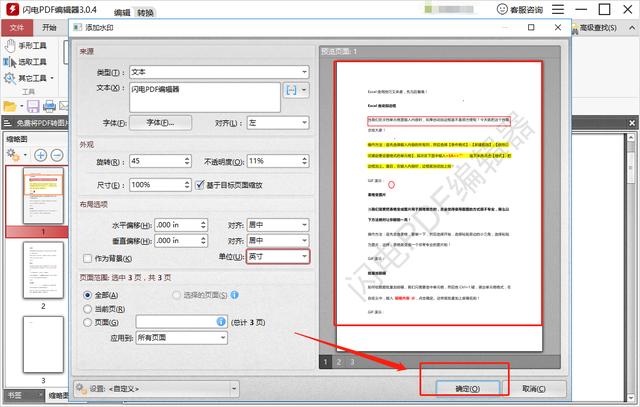Enable the 作为背景 background checkbox
Screen dimensions: 640x407
[x=87, y=257]
